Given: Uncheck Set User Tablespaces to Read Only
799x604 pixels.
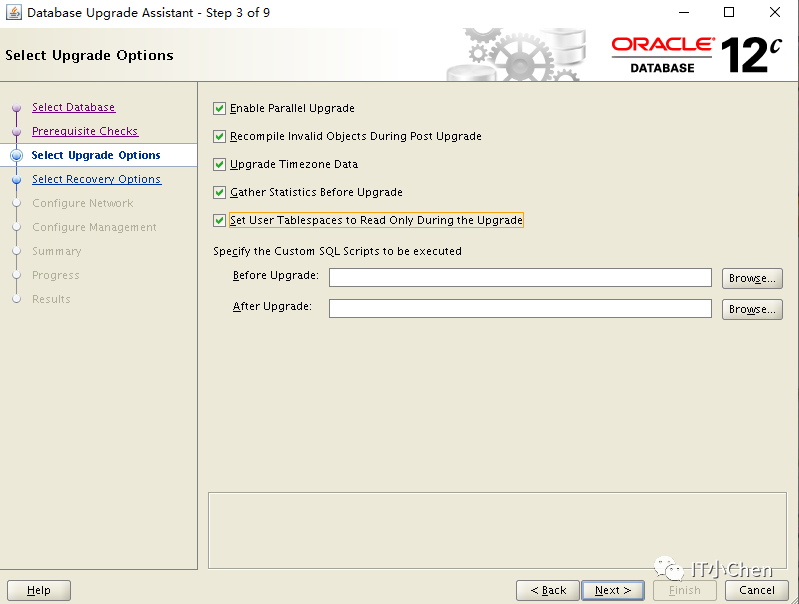Looking at the screenshot, I should tap(219, 221).
